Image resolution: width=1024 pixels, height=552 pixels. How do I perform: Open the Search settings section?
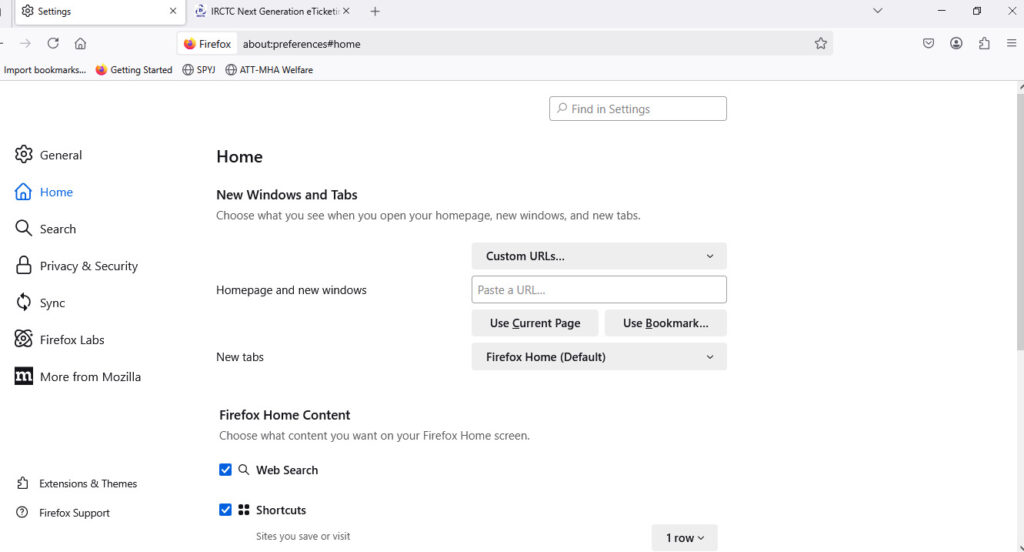click(57, 229)
